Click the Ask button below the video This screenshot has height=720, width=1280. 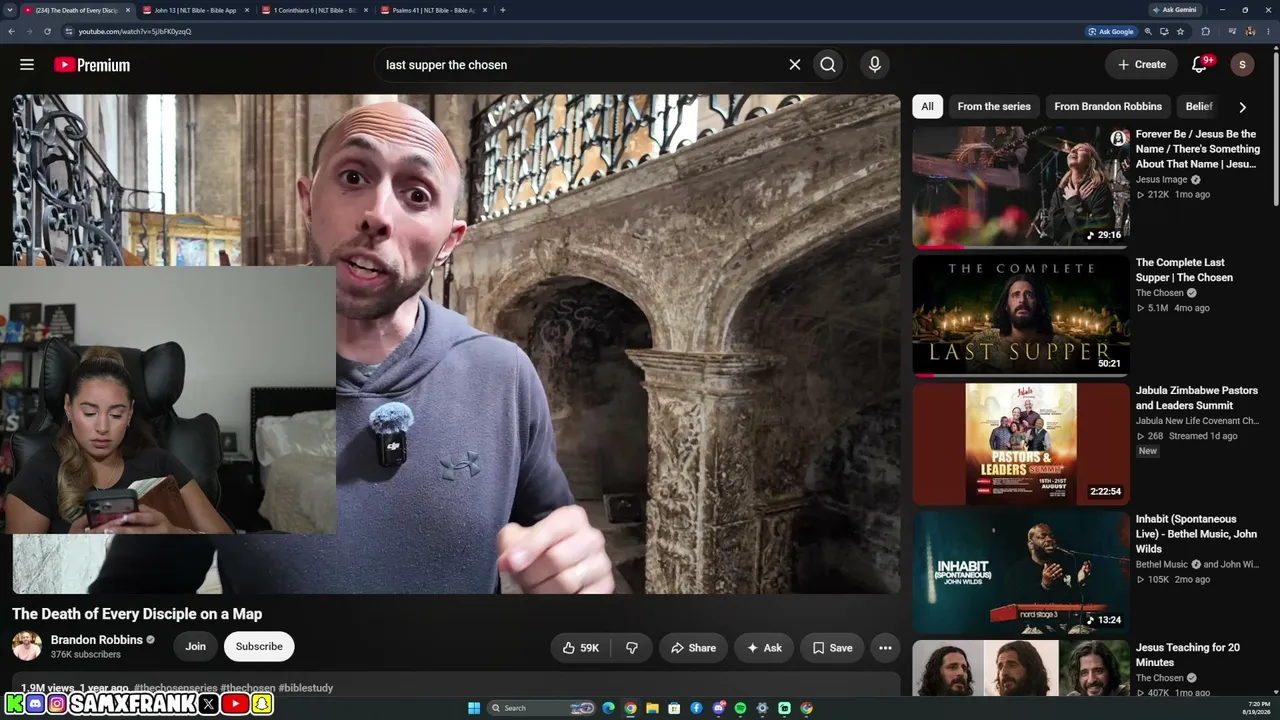[x=764, y=648]
